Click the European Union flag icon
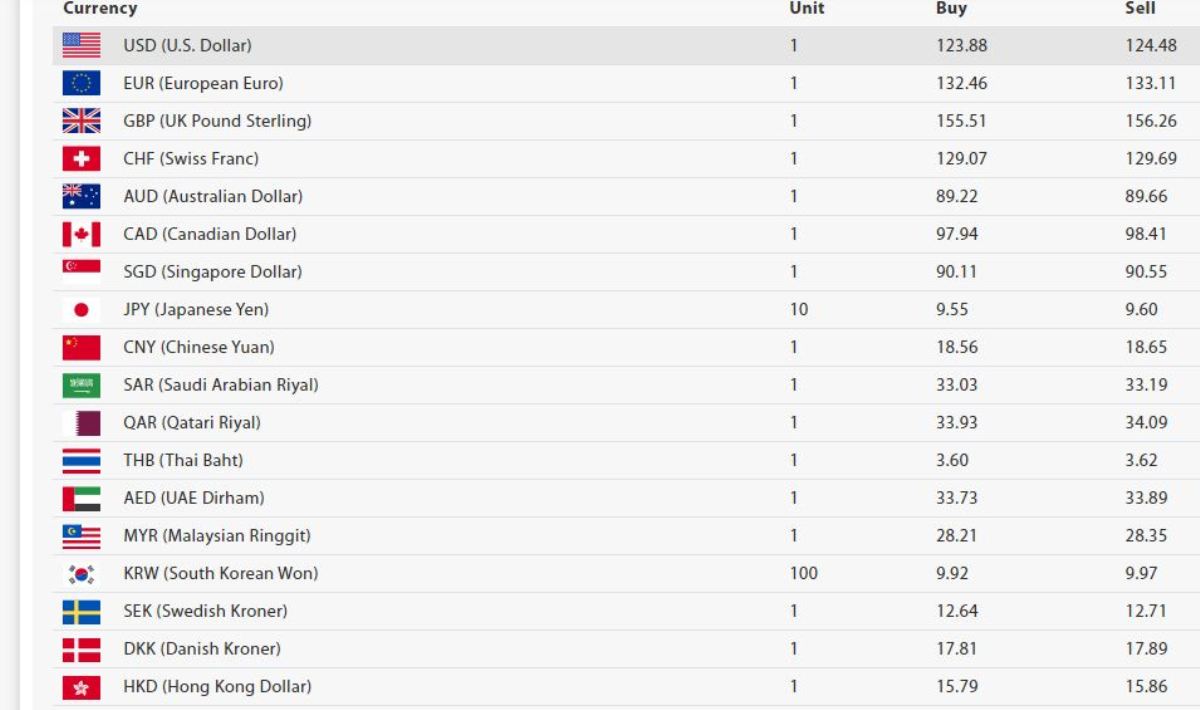 [81, 83]
